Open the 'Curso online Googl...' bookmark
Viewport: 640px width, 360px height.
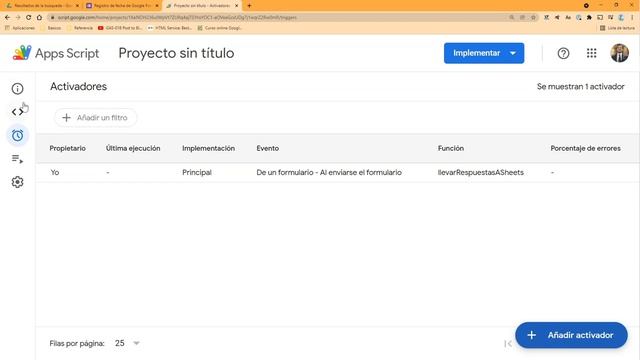click(x=220, y=28)
